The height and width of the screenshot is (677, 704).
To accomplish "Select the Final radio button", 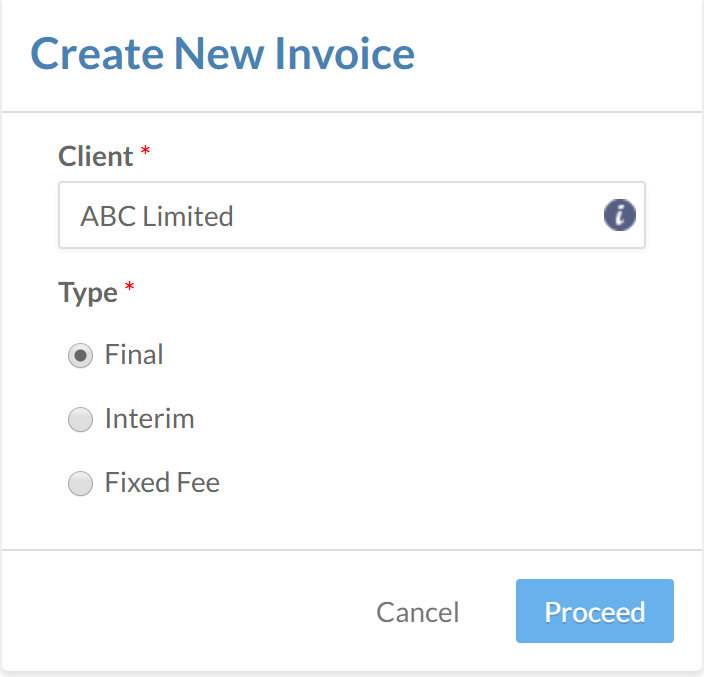I will coord(80,355).
